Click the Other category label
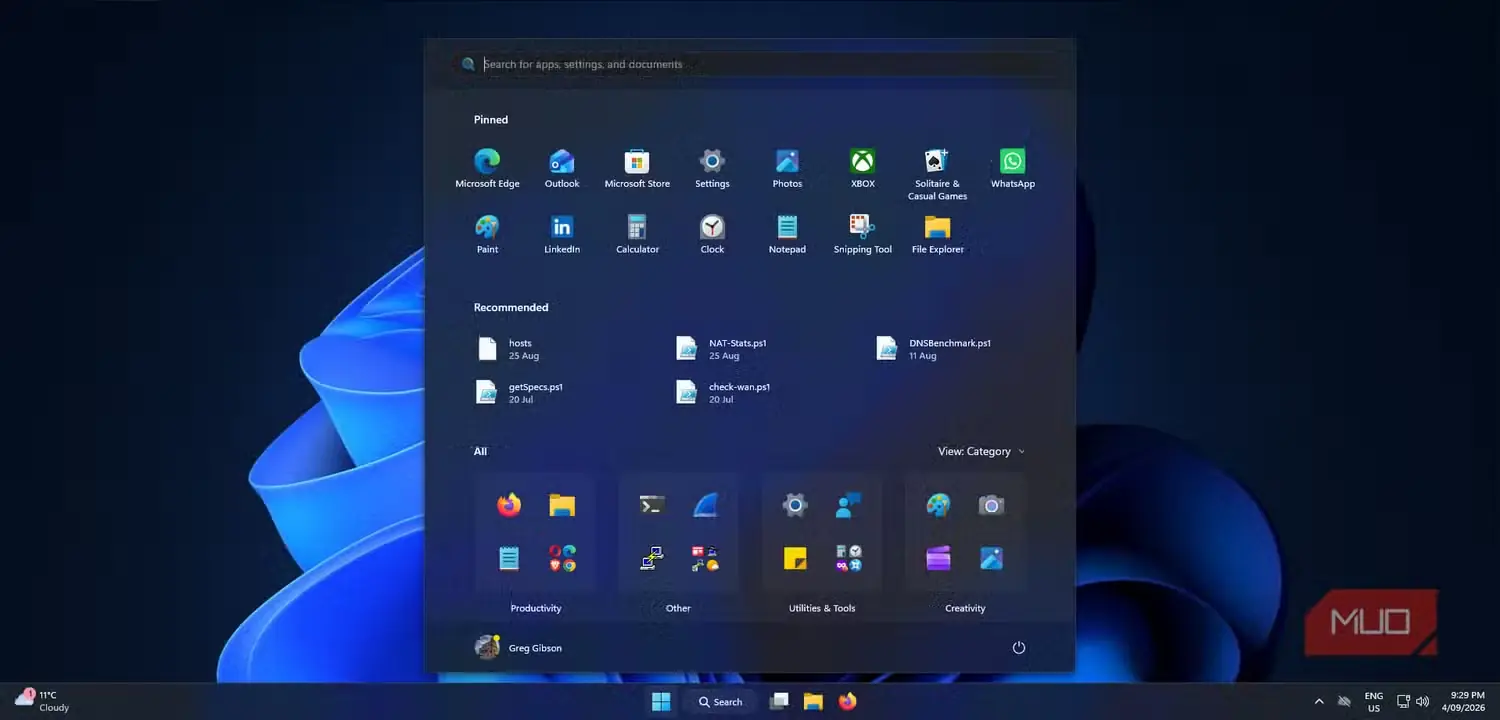The width and height of the screenshot is (1500, 720). click(x=678, y=608)
